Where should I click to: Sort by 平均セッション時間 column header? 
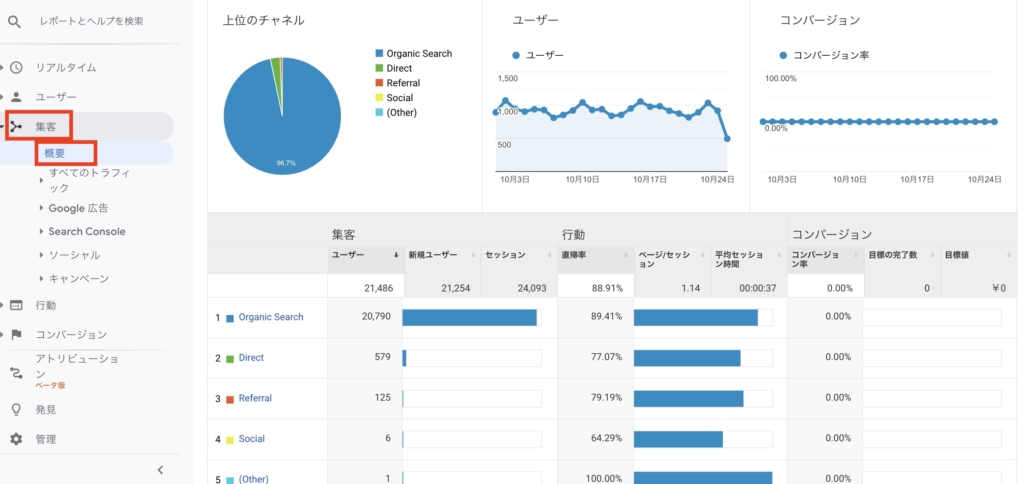(x=748, y=260)
